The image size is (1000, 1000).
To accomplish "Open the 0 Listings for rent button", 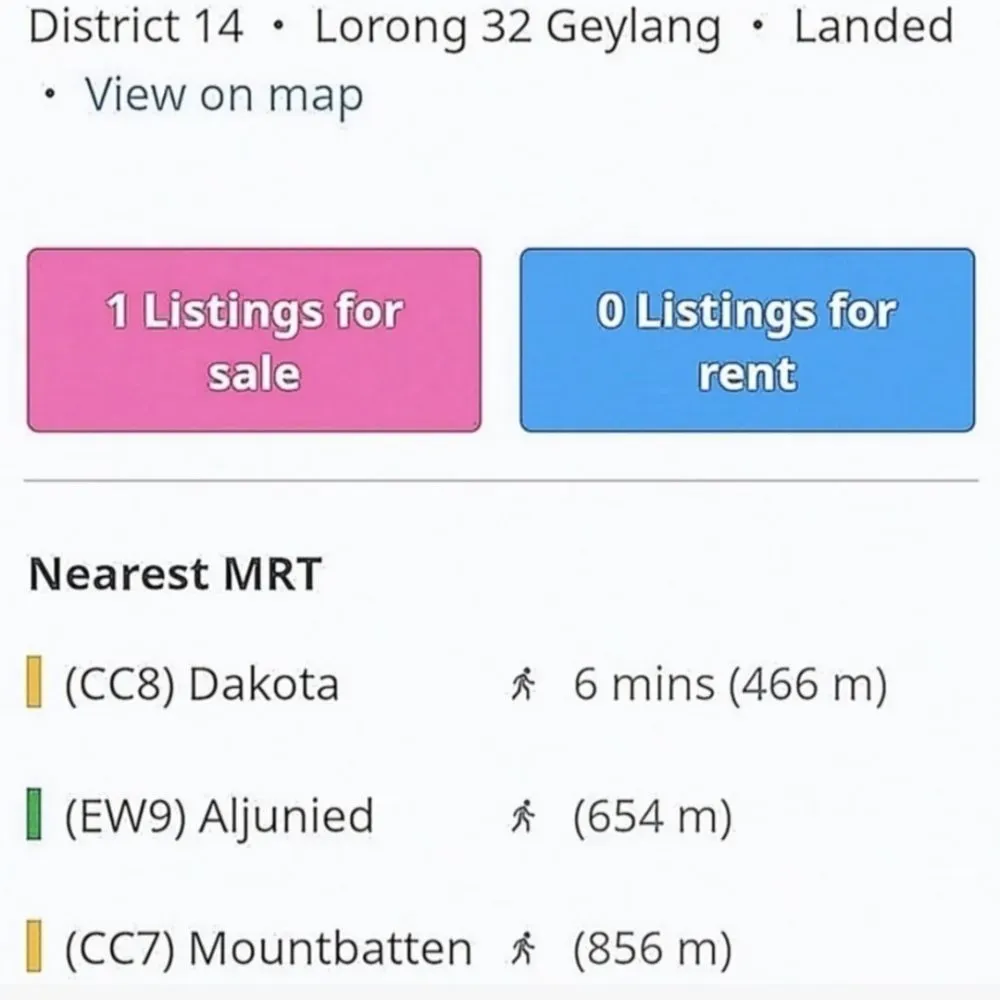I will point(747,340).
